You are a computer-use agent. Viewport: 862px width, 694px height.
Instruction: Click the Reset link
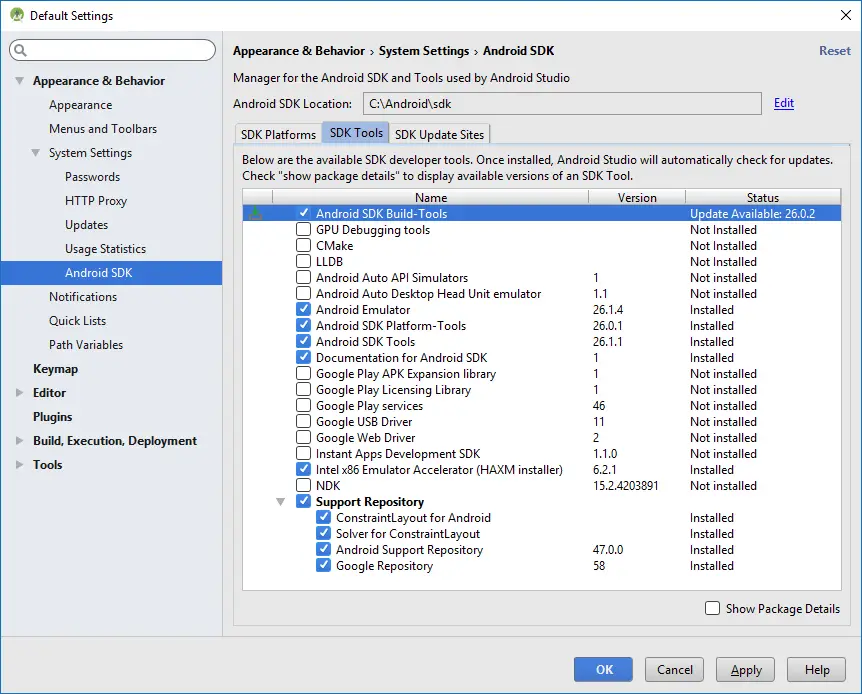click(835, 51)
